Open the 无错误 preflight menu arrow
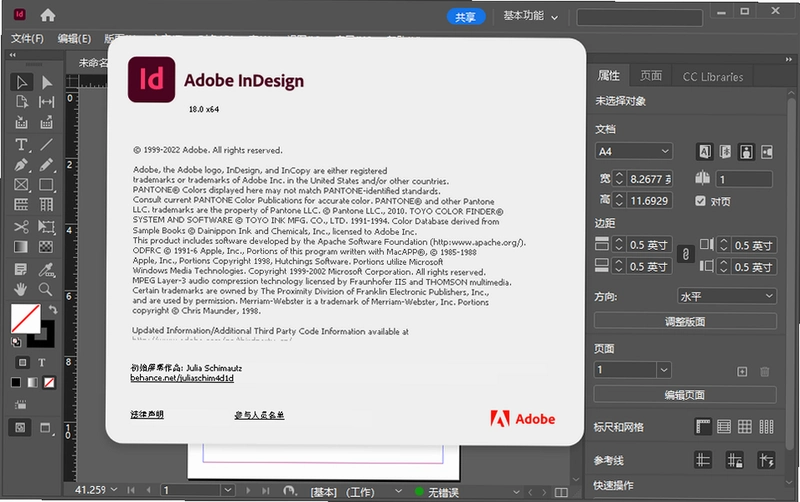 pos(516,492)
